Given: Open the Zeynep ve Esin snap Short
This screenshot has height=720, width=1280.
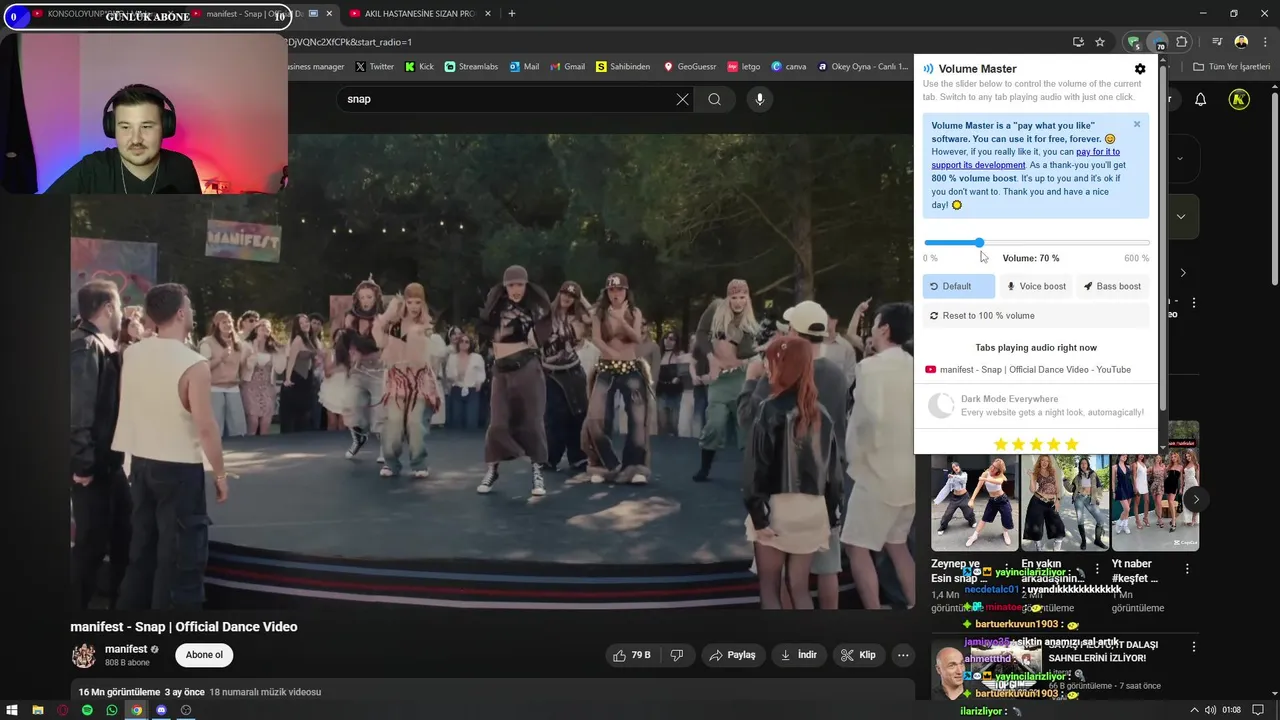Looking at the screenshot, I should point(975,502).
